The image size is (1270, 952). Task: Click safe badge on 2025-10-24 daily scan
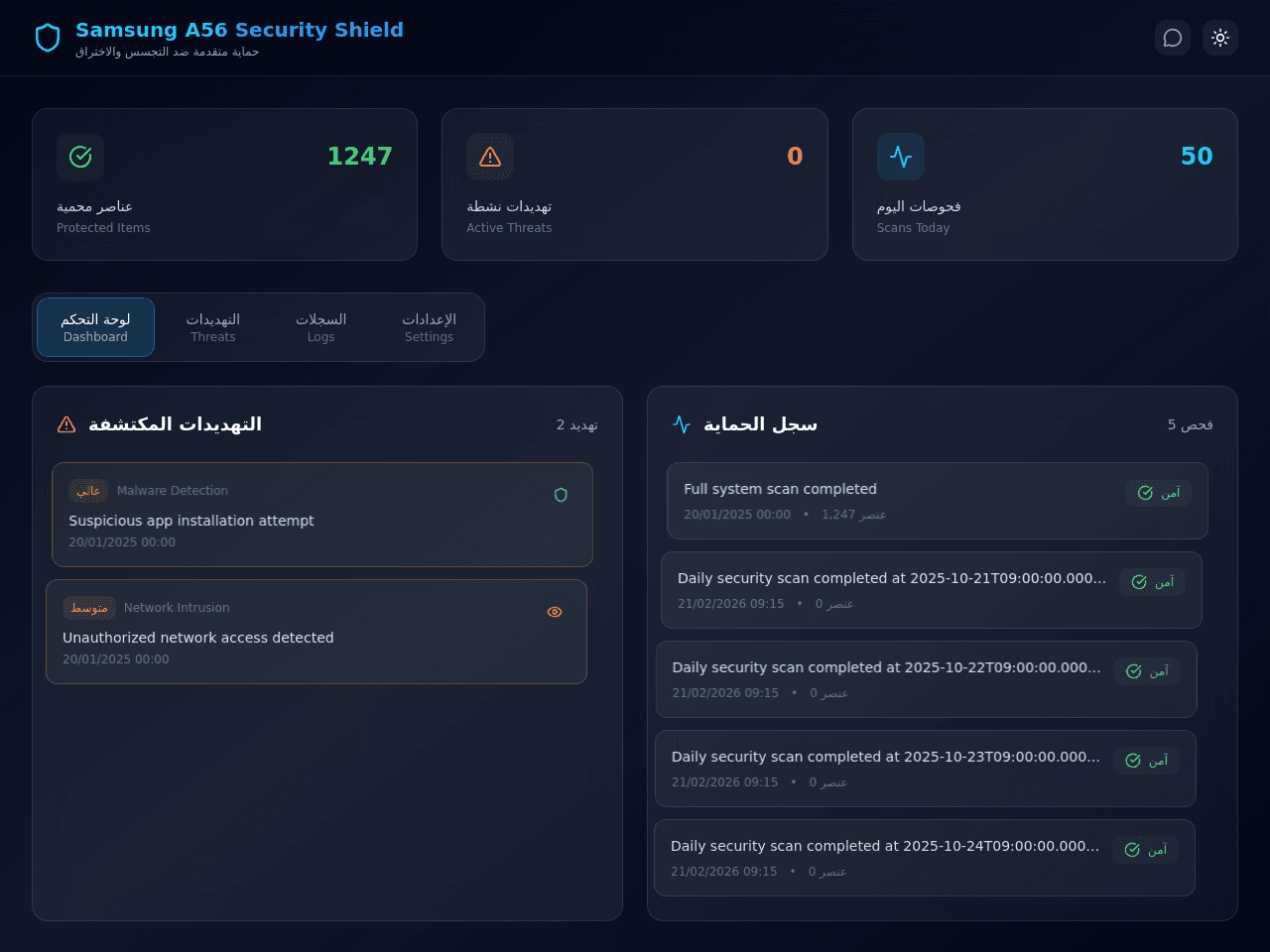coord(1146,850)
